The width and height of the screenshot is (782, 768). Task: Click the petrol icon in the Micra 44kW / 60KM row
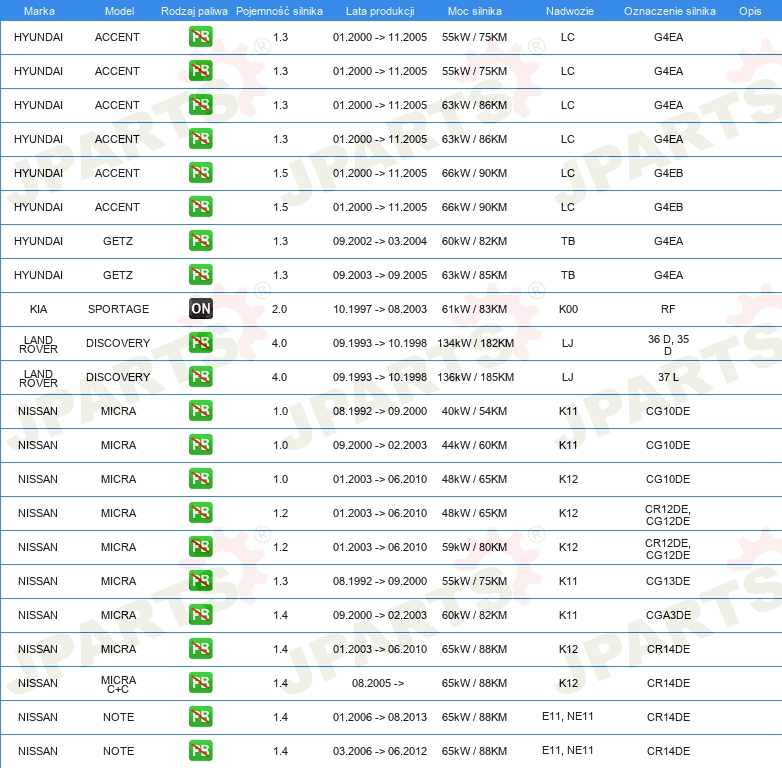point(200,444)
